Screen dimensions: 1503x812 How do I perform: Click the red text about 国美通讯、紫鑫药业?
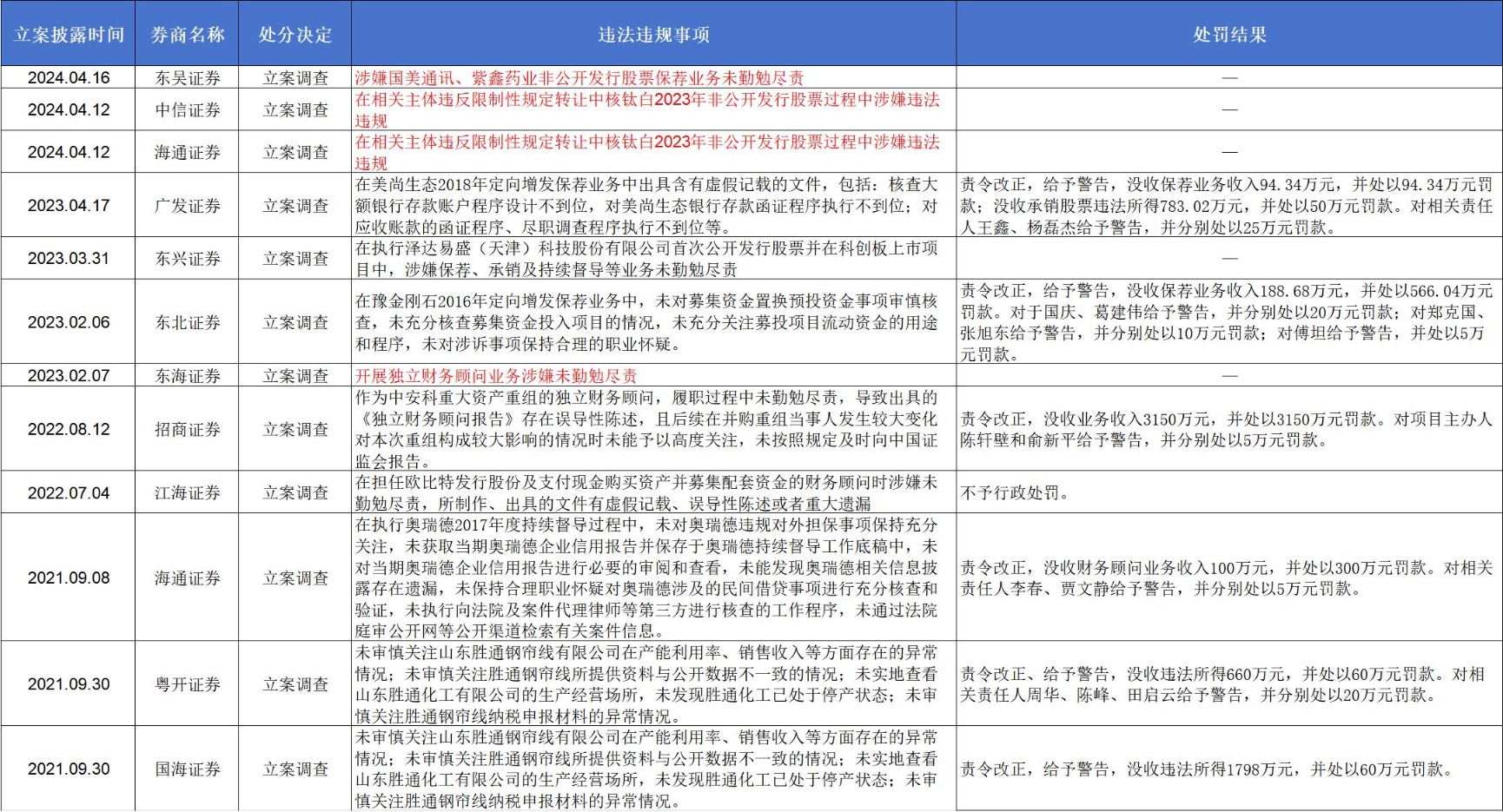(579, 77)
